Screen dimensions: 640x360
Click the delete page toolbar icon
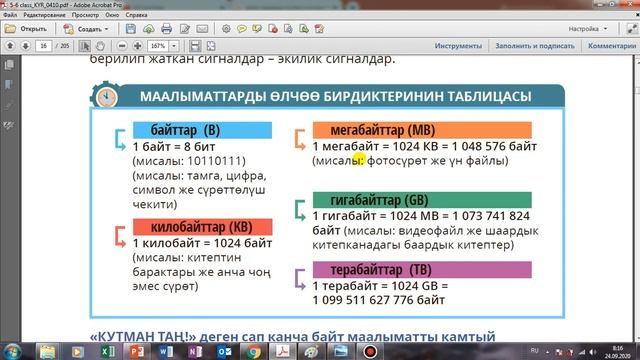tap(273, 29)
